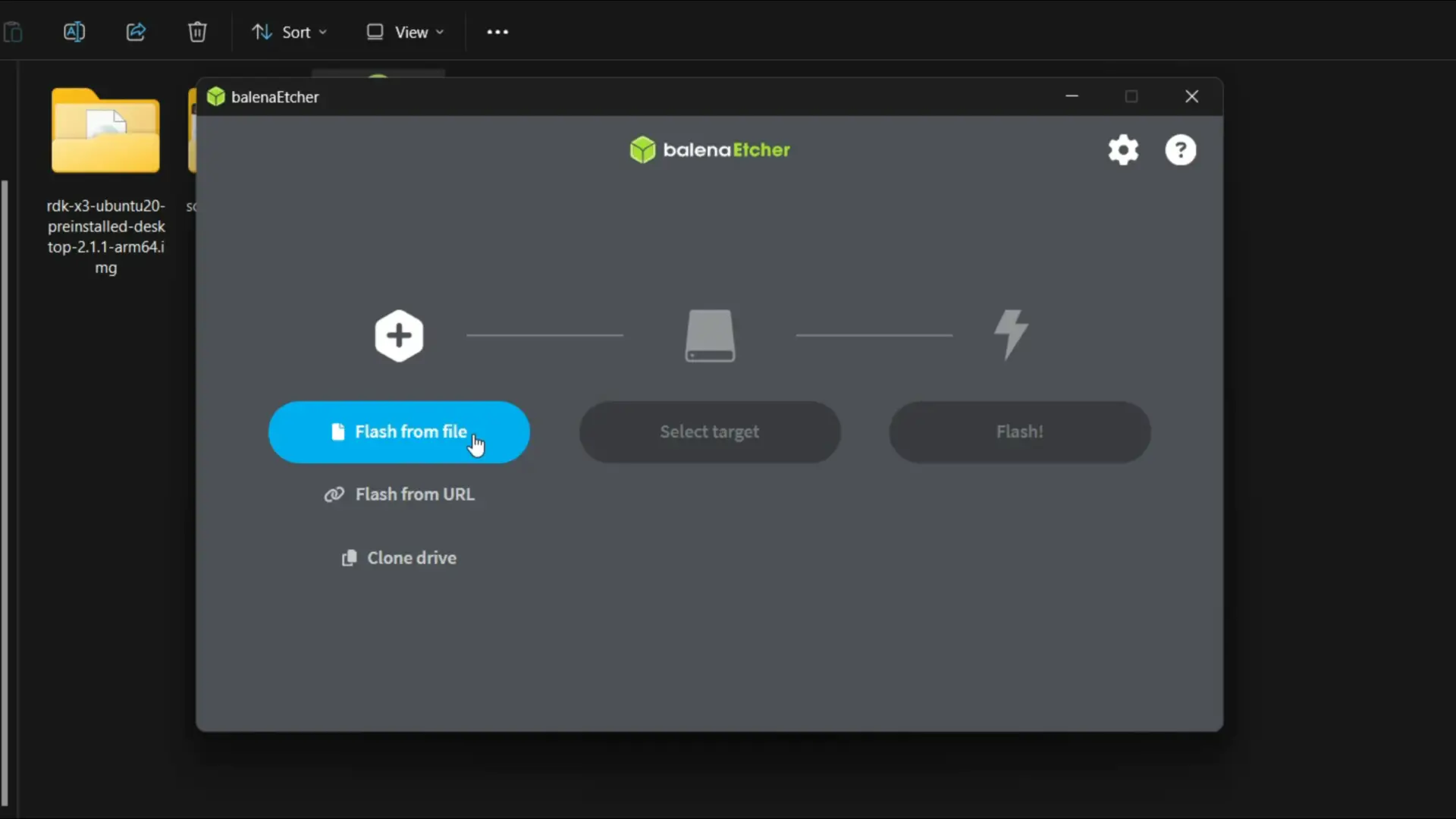Open balenaEtcher settings gear

pos(1123,150)
